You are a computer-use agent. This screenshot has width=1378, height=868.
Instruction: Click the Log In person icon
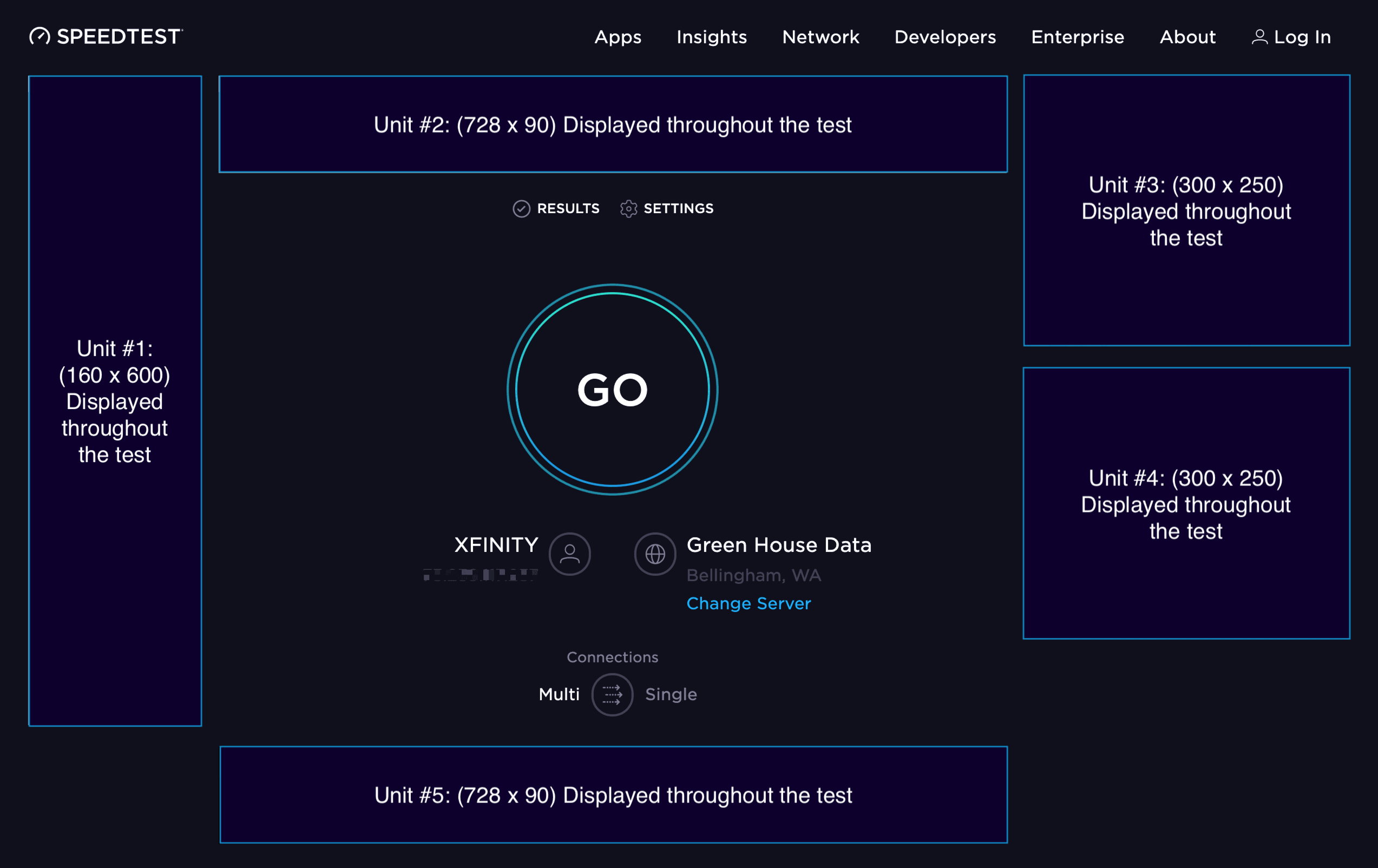tap(1259, 37)
